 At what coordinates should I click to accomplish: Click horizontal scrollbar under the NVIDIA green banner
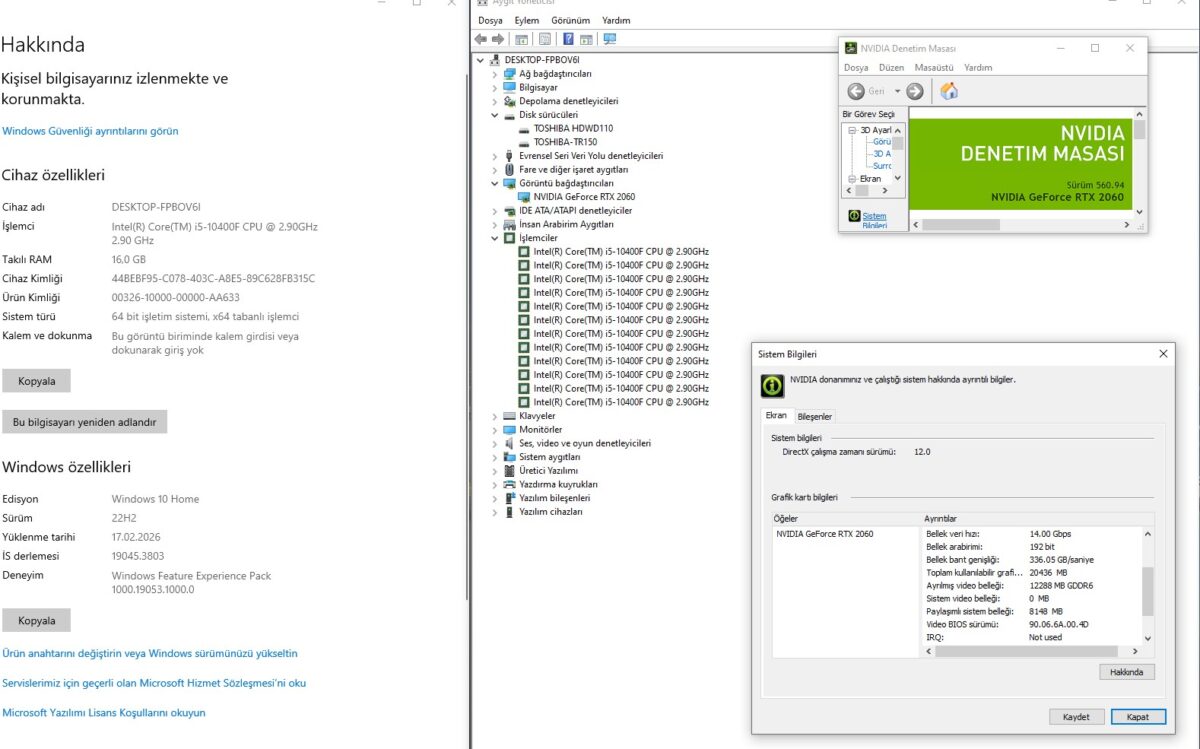tap(1022, 225)
